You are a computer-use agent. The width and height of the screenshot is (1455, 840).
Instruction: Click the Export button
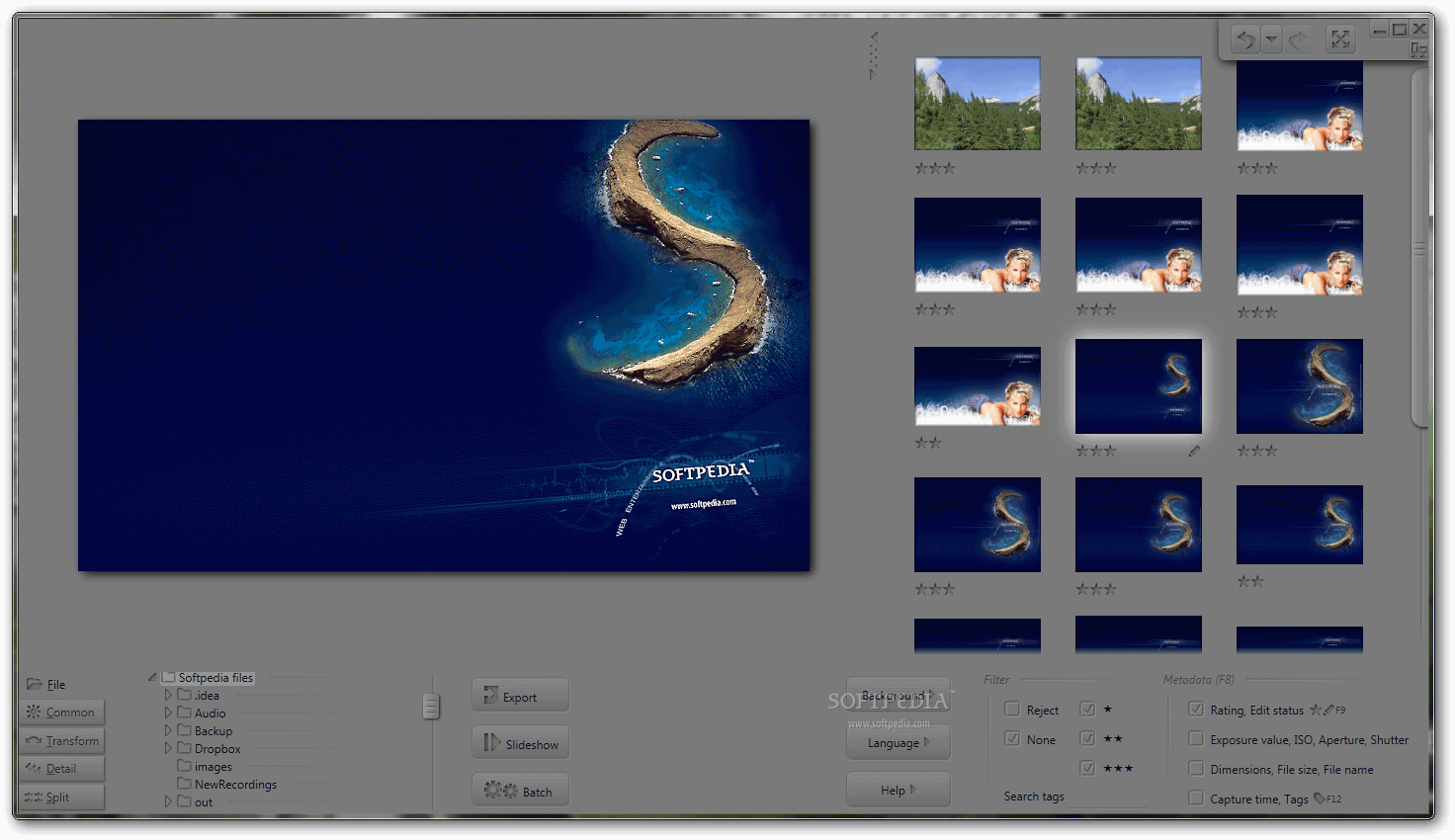pos(520,696)
